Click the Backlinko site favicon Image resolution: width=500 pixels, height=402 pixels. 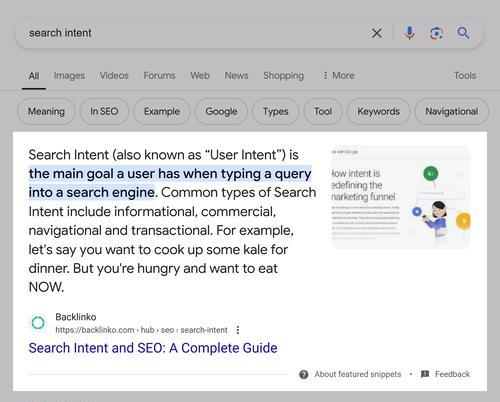[x=38, y=322]
